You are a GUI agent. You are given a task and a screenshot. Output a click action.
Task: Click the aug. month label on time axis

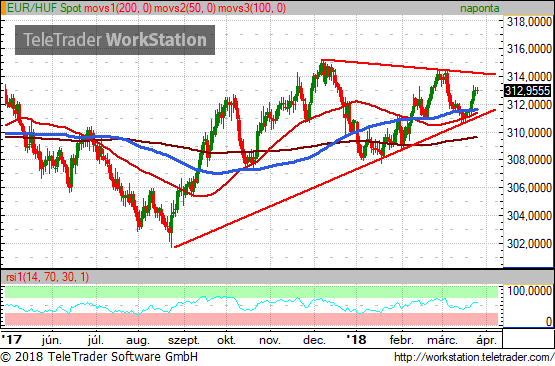pos(138,341)
